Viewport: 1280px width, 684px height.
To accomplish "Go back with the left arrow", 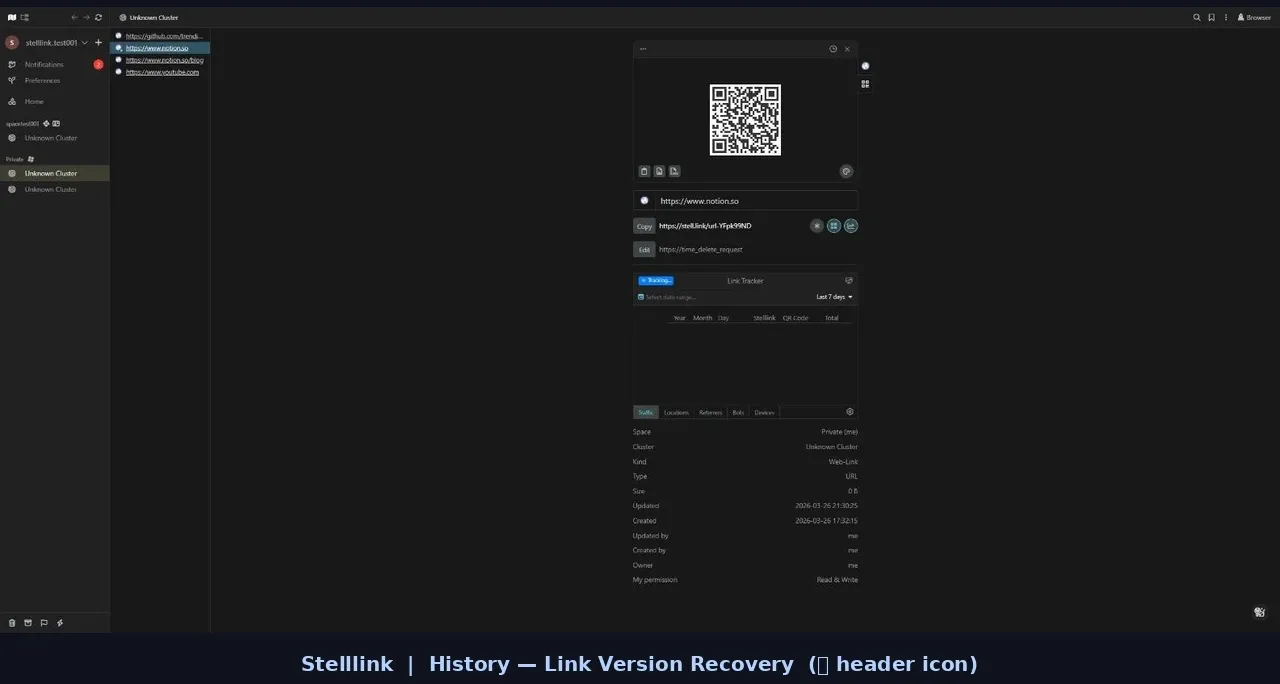I will pyautogui.click(x=74, y=17).
